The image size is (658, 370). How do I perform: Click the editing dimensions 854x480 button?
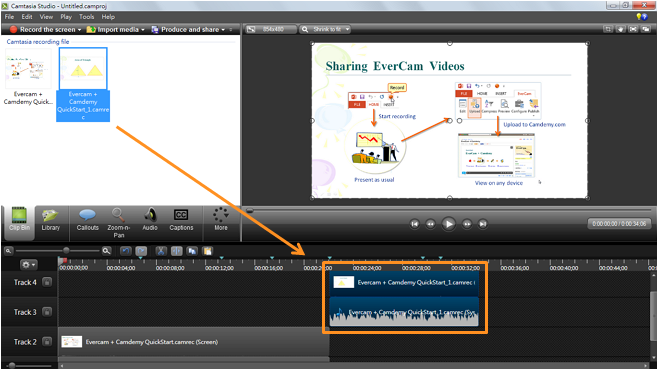click(271, 29)
